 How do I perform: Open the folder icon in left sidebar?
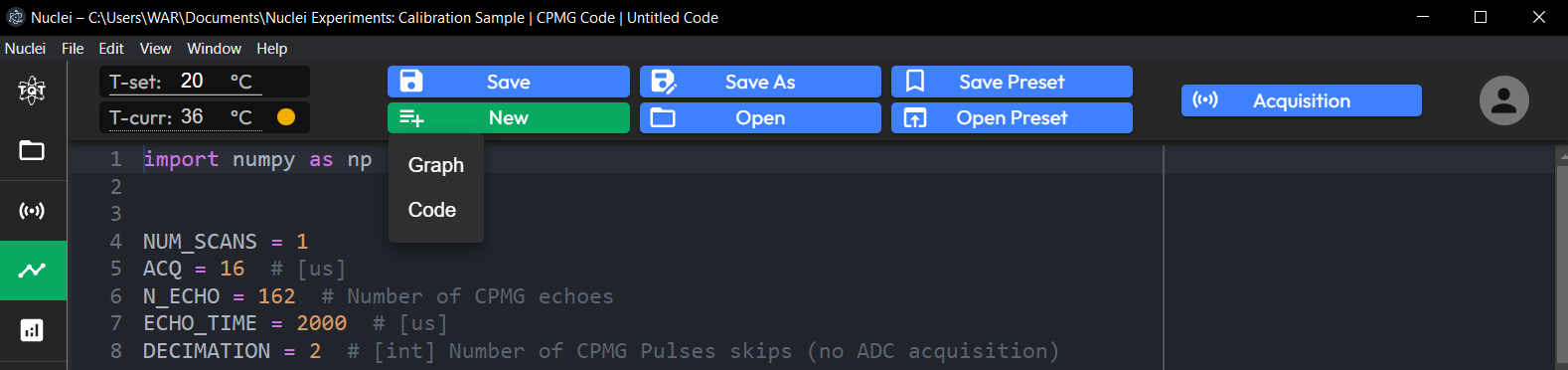pyautogui.click(x=32, y=150)
